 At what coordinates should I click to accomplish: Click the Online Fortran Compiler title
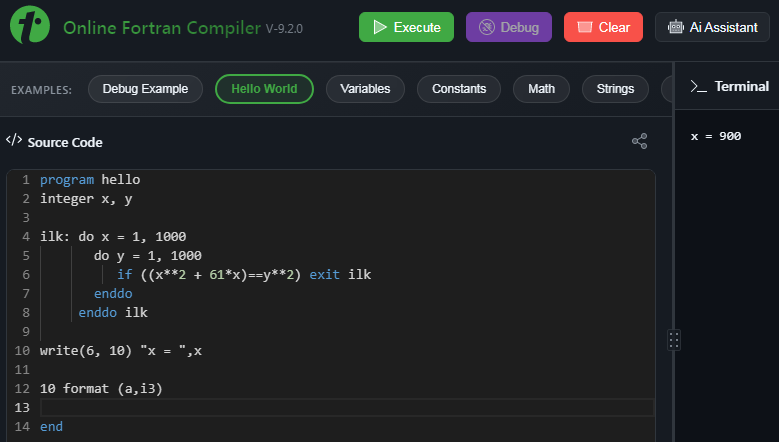tap(161, 28)
